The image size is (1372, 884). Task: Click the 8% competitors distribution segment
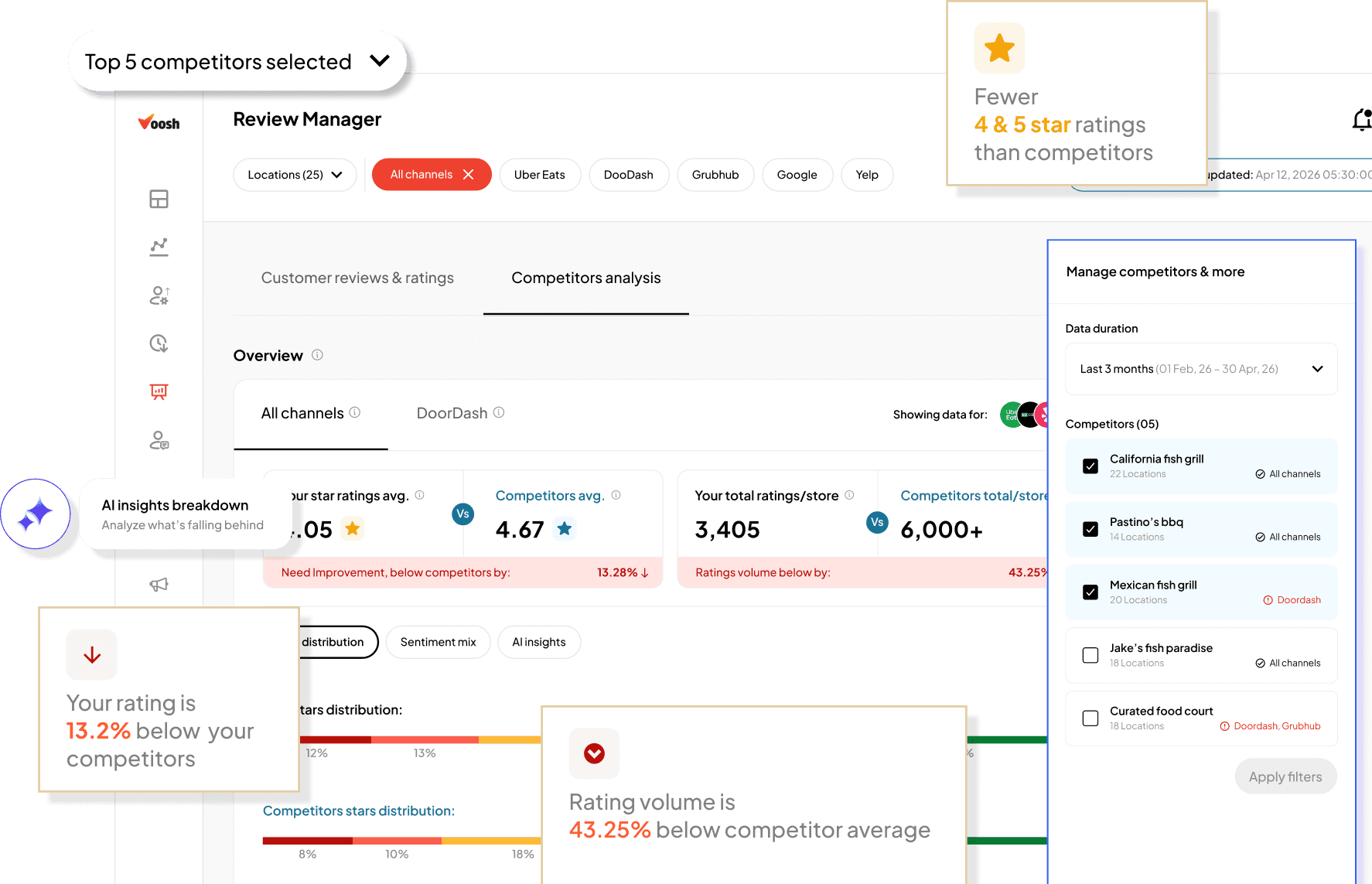click(x=308, y=841)
